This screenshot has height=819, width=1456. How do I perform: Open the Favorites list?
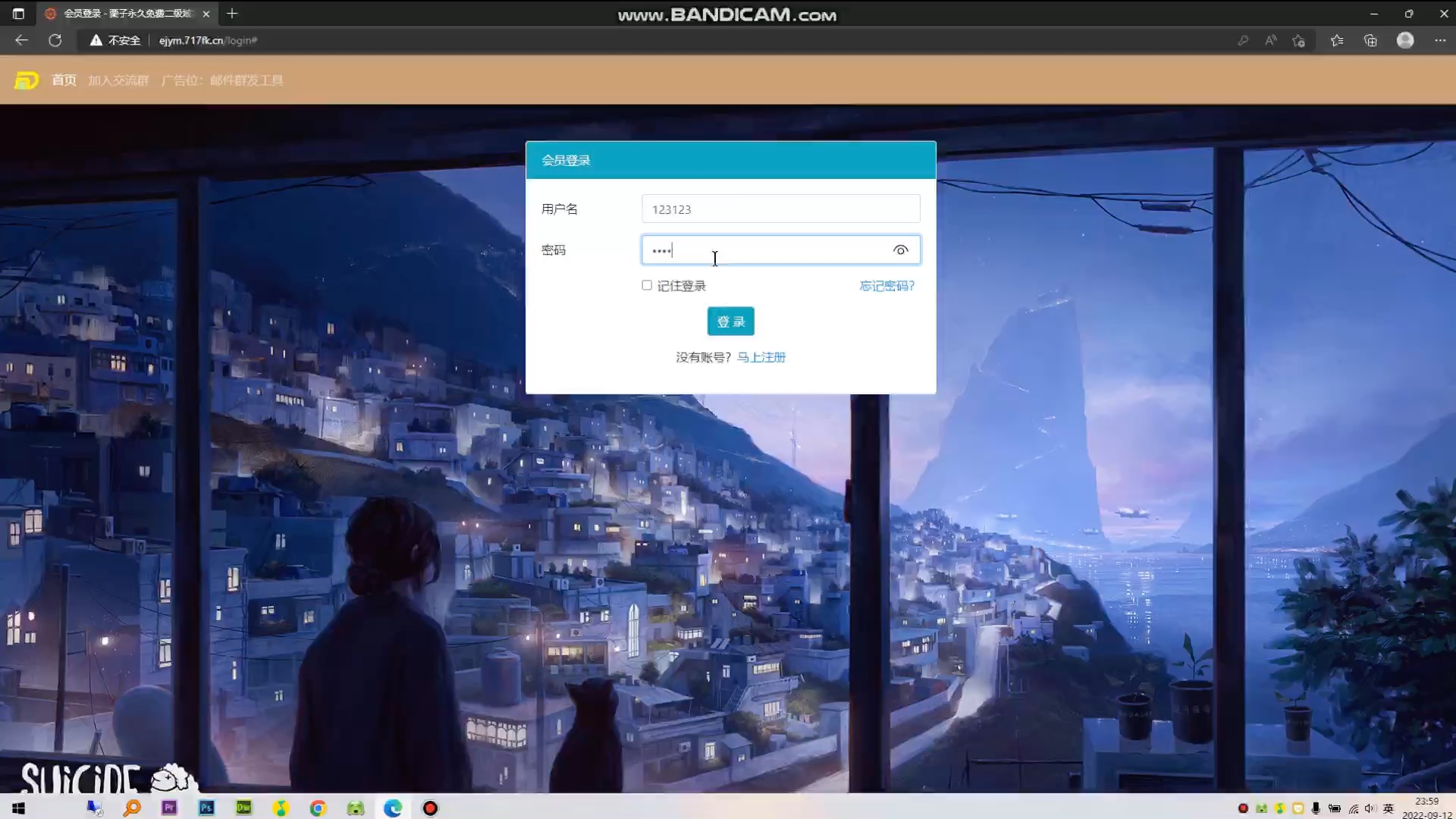(1337, 40)
